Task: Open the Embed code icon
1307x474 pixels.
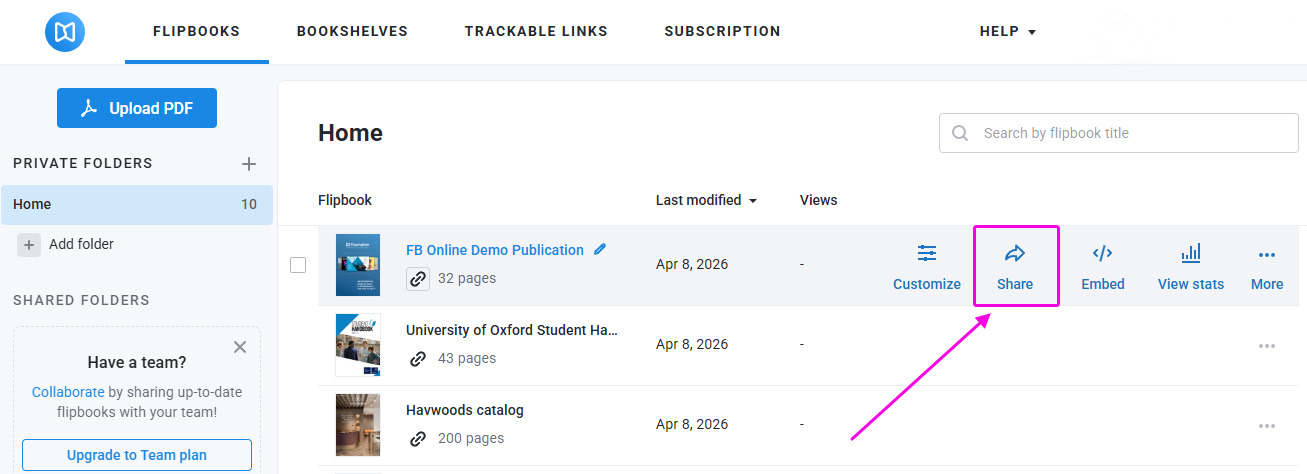Action: point(1102,254)
